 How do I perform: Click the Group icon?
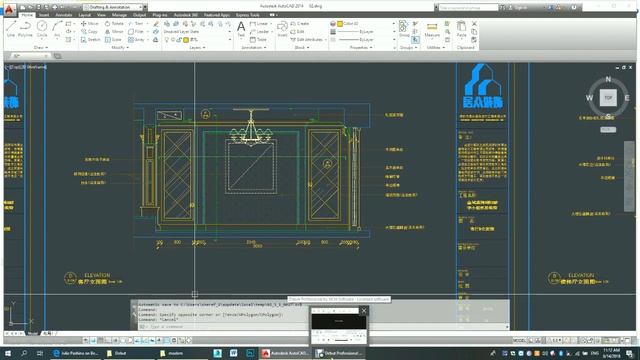404,29
